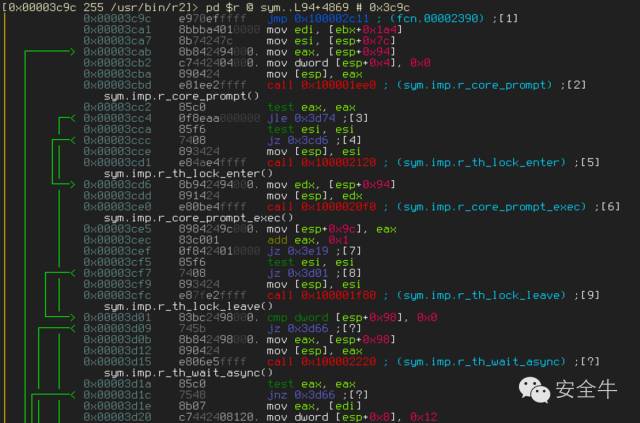Select the jnz 0x3d66 instruction
640x423 pixels.
(301, 395)
